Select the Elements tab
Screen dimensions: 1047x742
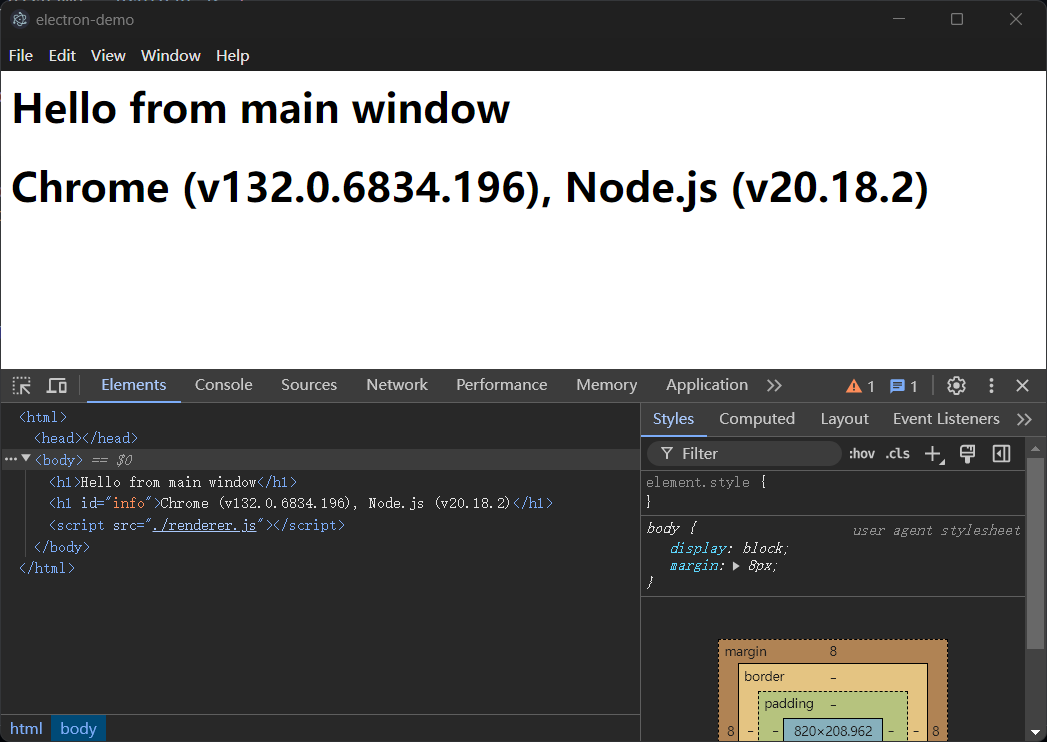[x=134, y=385]
